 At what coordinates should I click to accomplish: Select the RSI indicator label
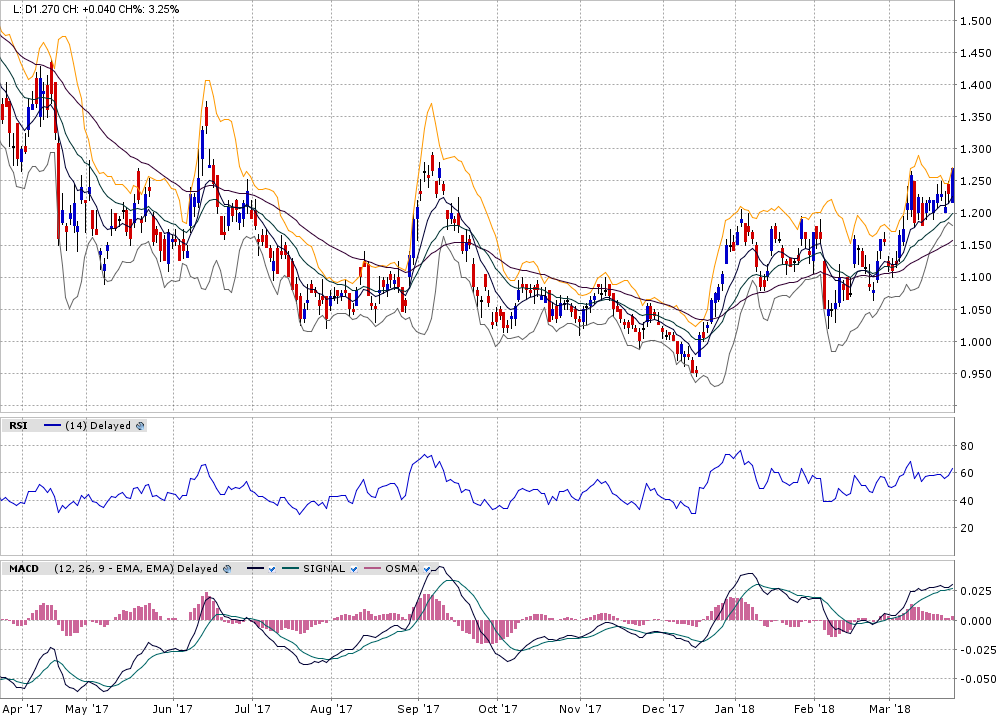[19, 425]
